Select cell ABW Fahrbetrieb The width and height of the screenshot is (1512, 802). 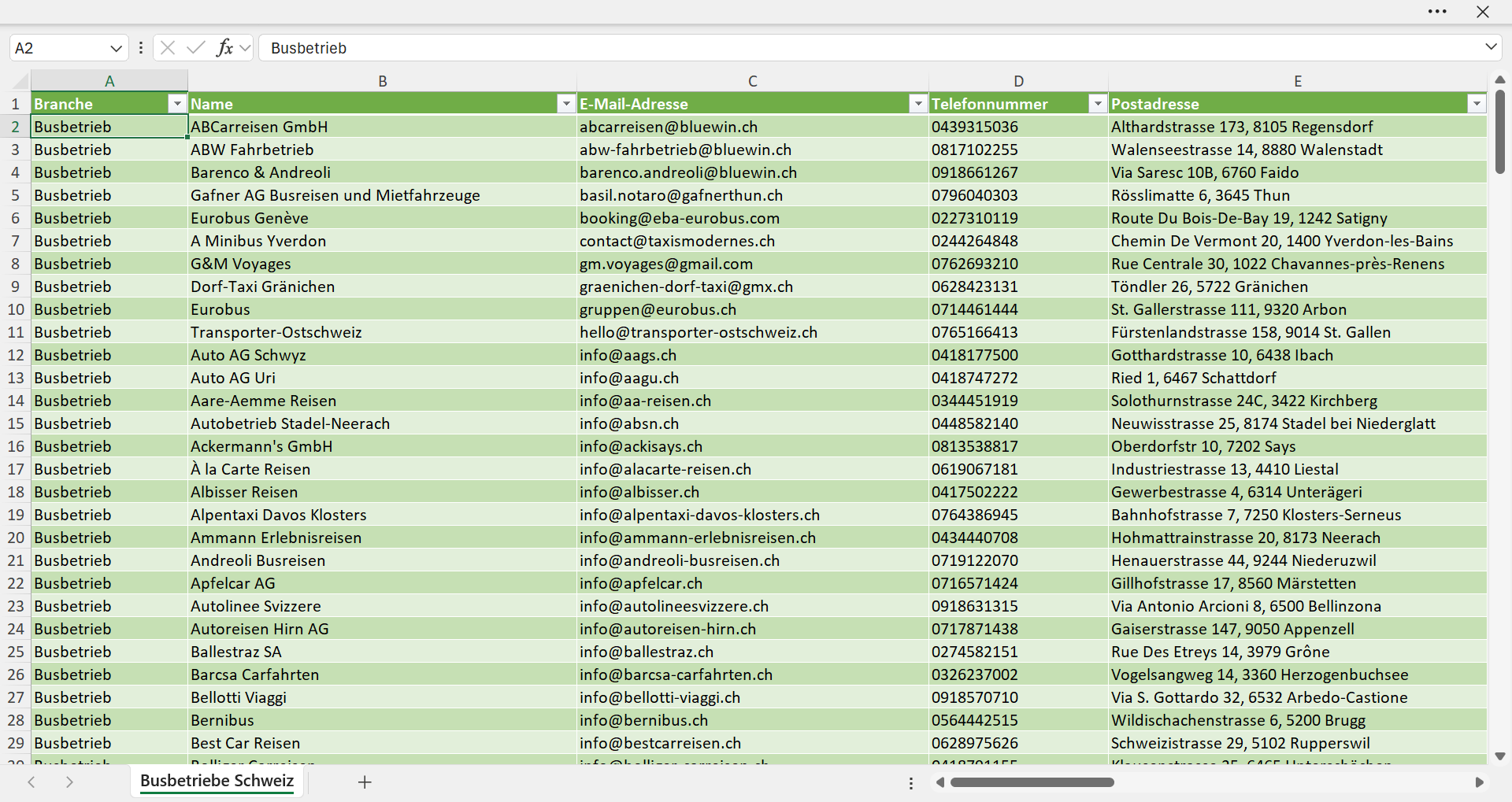tap(383, 150)
